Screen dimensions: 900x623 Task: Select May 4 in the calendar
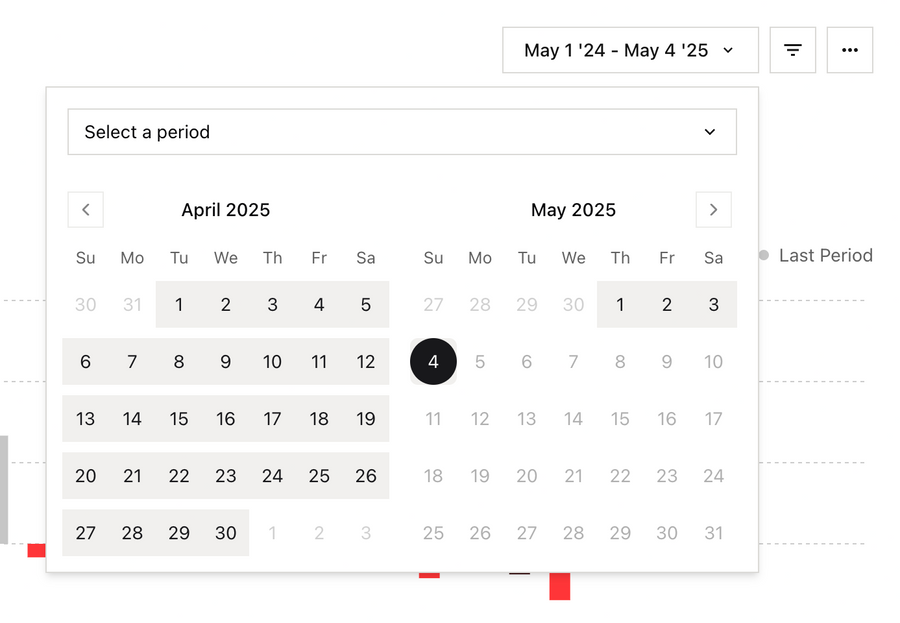[x=433, y=361]
